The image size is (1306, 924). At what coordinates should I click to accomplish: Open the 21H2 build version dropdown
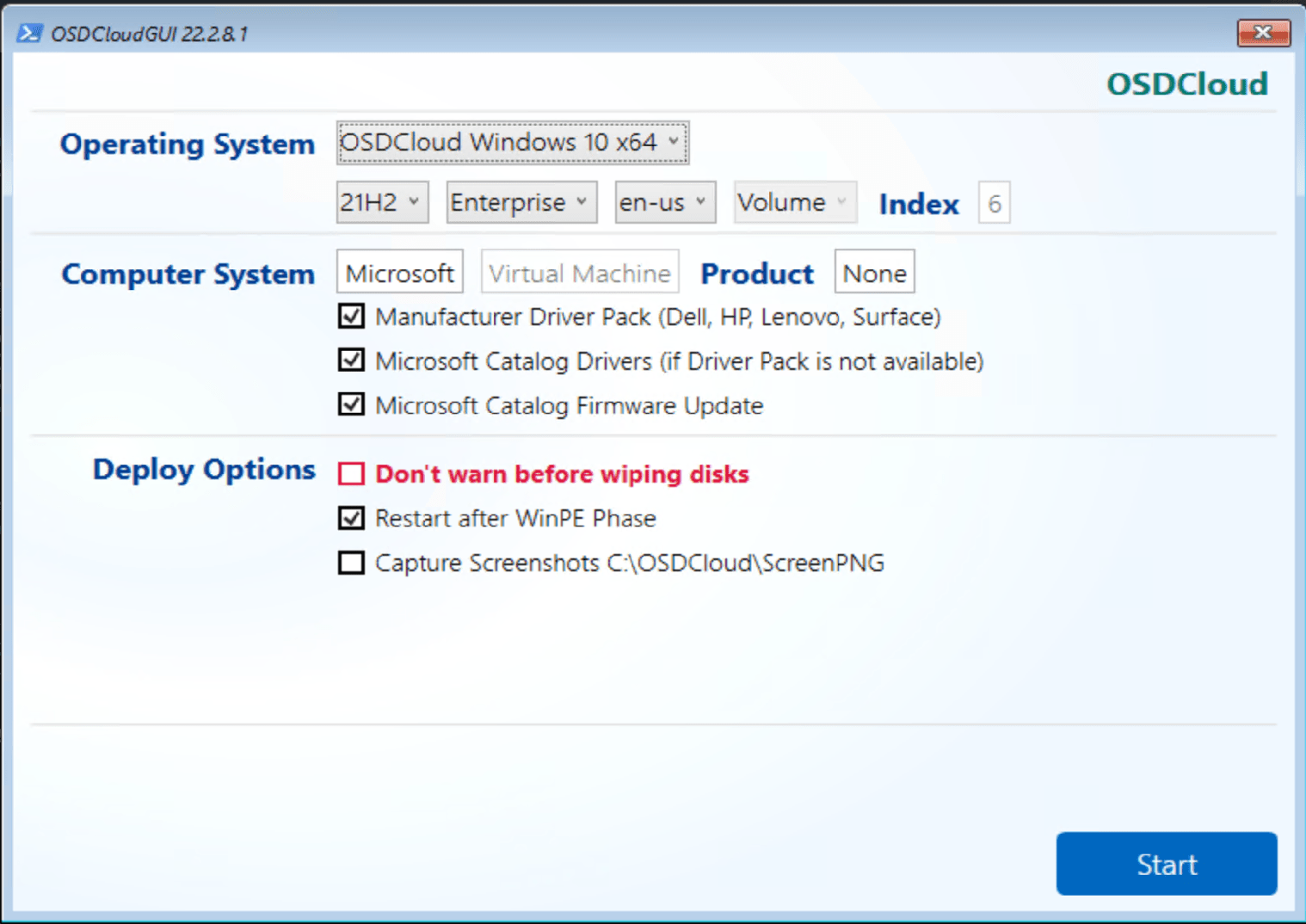tap(381, 201)
